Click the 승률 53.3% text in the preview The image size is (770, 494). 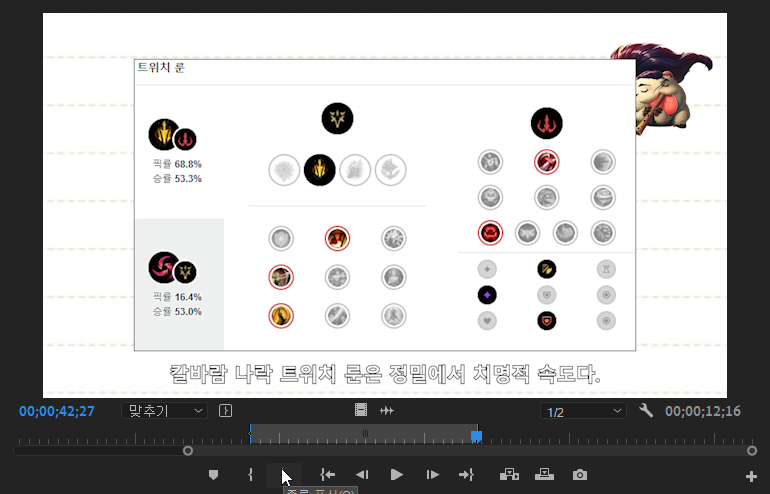coord(177,178)
